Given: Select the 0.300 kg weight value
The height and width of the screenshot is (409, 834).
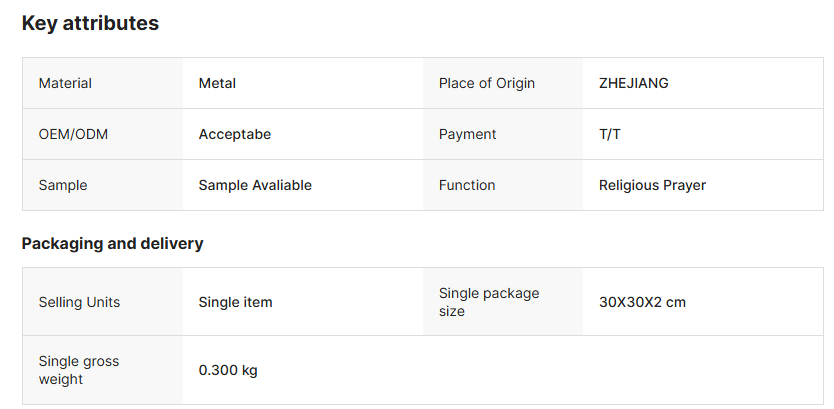Looking at the screenshot, I should 228,370.
